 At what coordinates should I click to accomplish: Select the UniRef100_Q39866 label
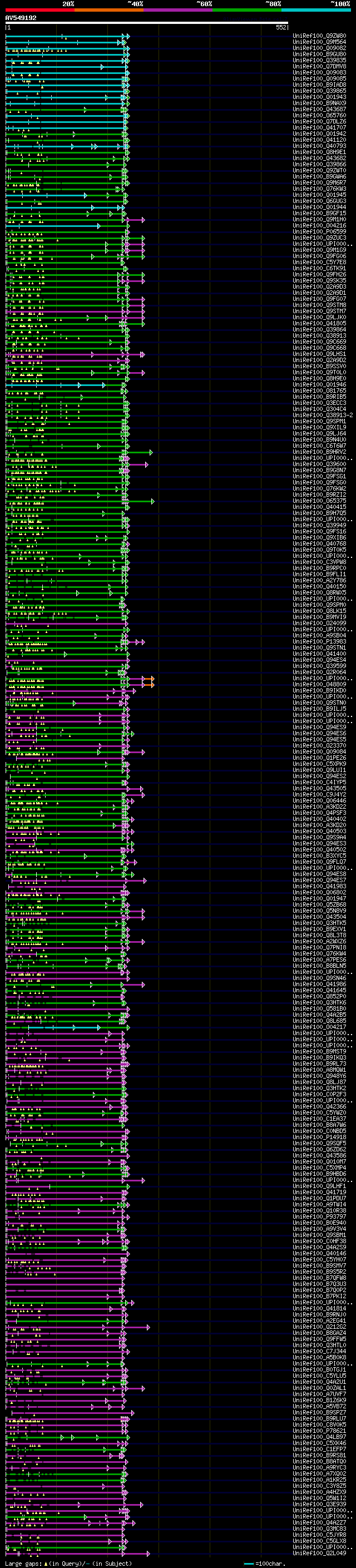(319, 164)
